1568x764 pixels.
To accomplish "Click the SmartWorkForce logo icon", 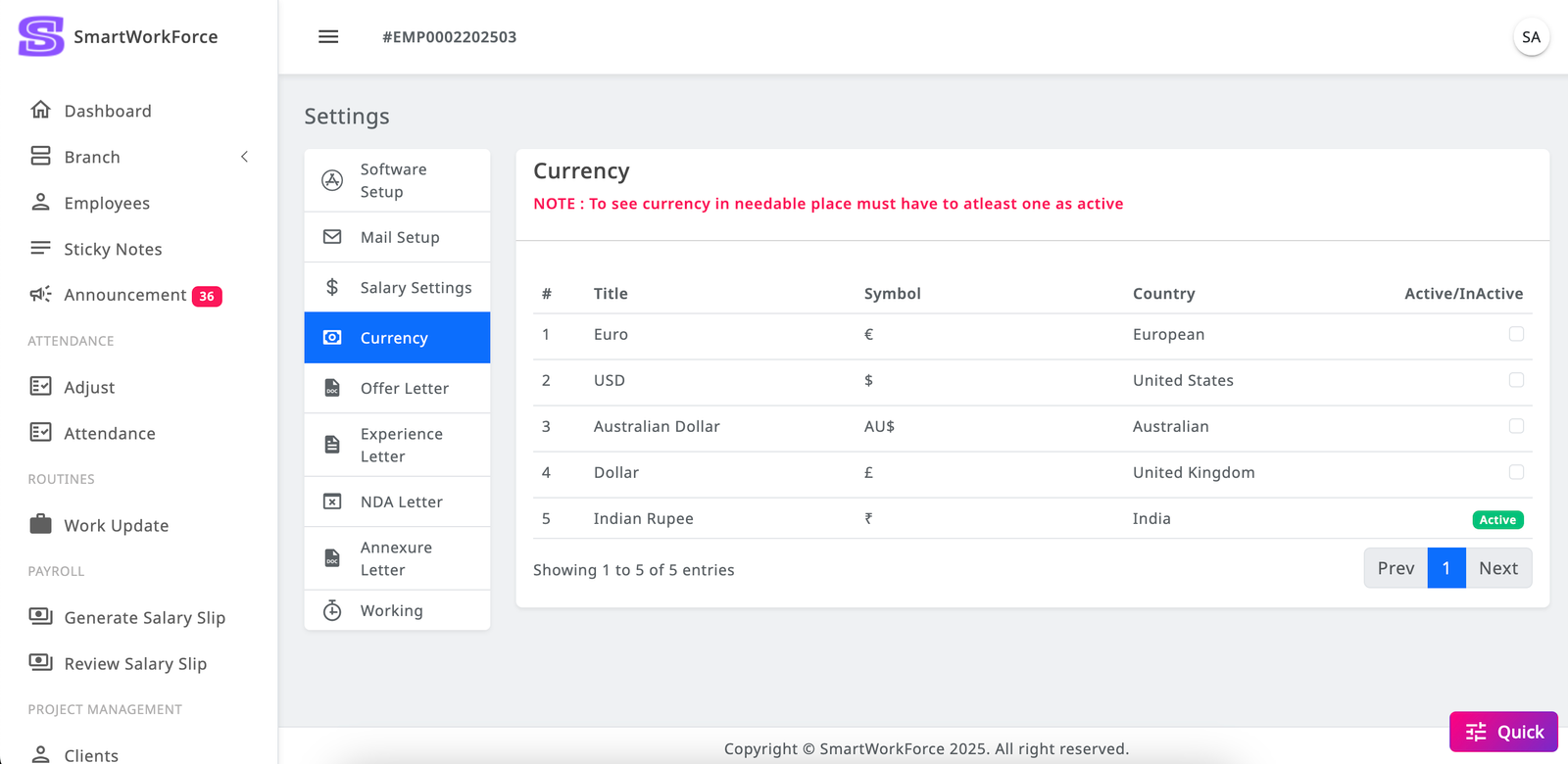I will point(41,37).
